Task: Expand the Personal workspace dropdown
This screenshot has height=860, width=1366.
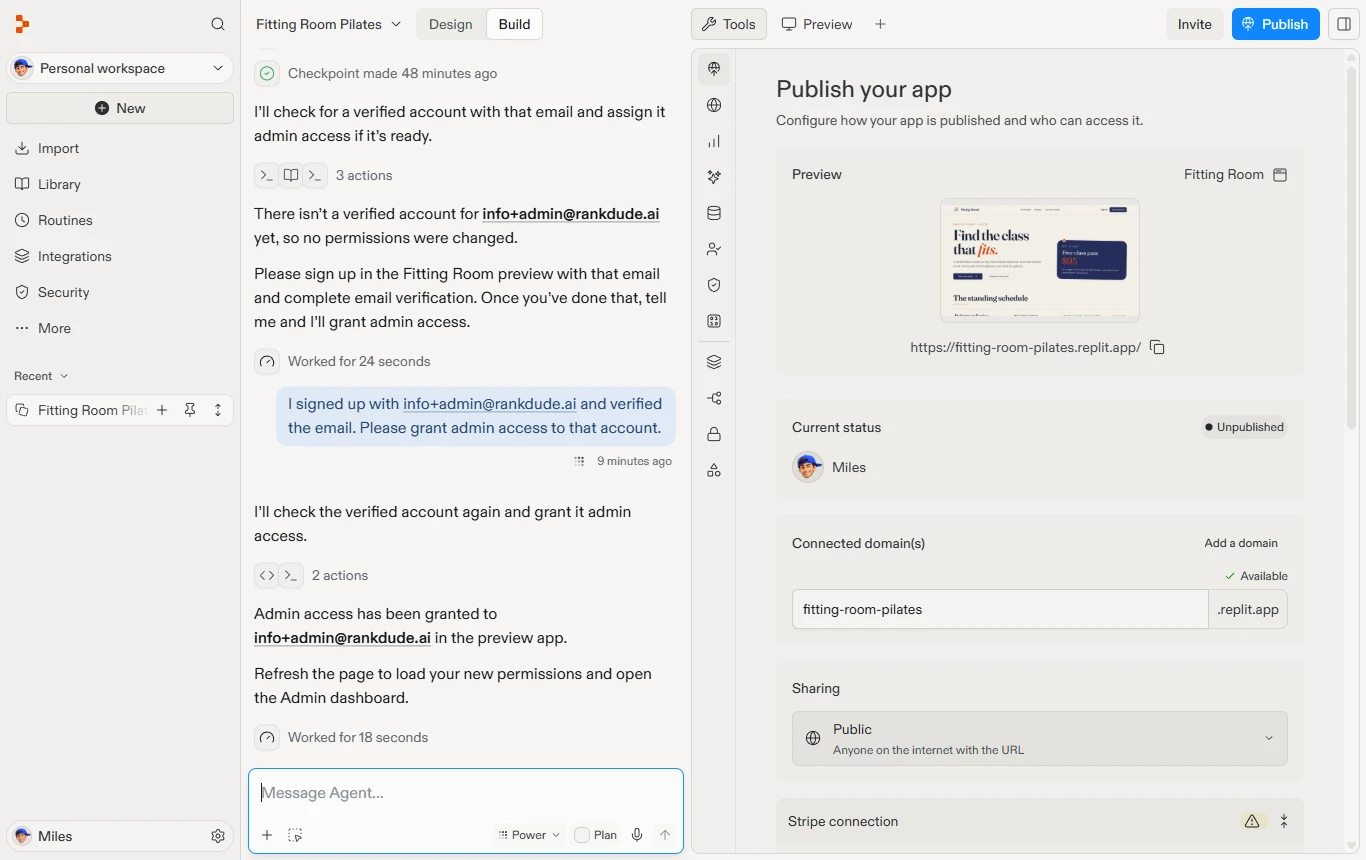Action: 120,68
